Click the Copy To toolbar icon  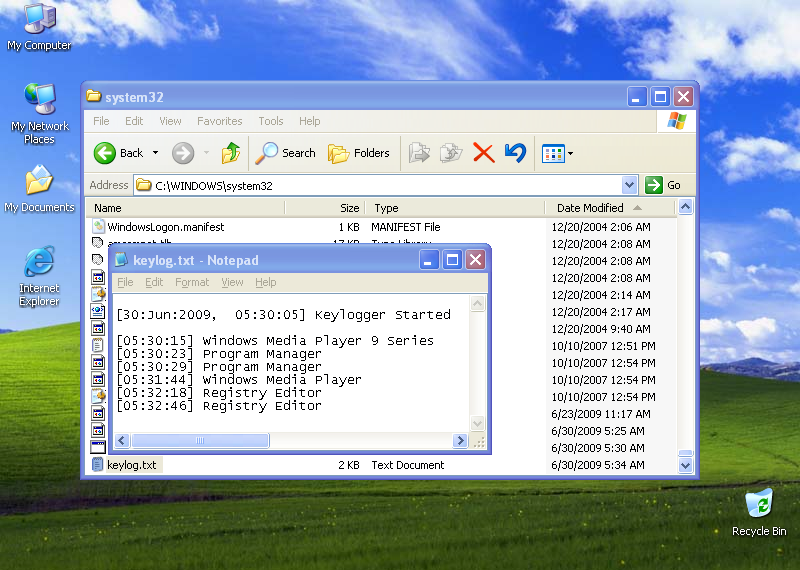click(x=451, y=153)
